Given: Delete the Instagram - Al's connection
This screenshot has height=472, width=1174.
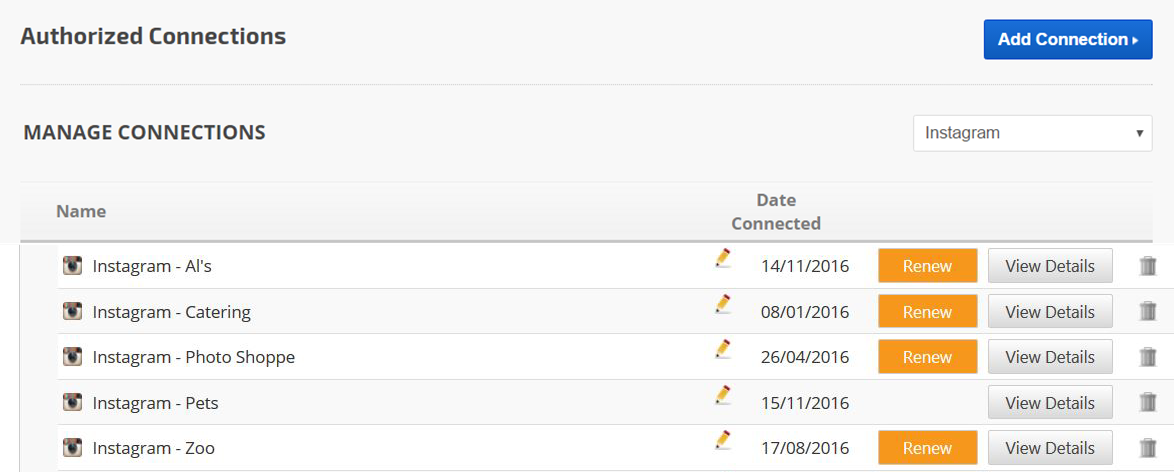Looking at the screenshot, I should tap(1148, 267).
